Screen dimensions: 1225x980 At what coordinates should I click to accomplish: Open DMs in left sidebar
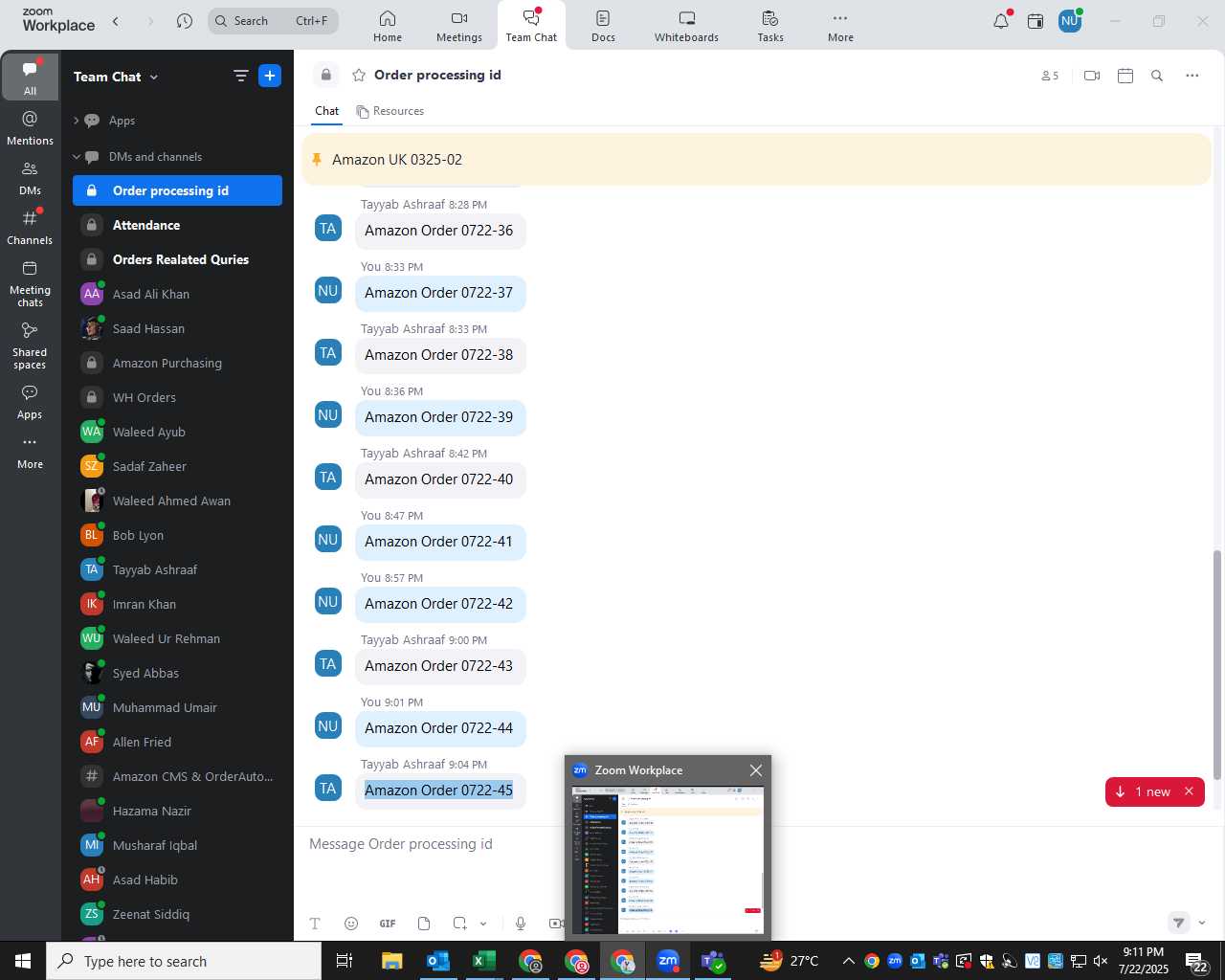click(31, 178)
